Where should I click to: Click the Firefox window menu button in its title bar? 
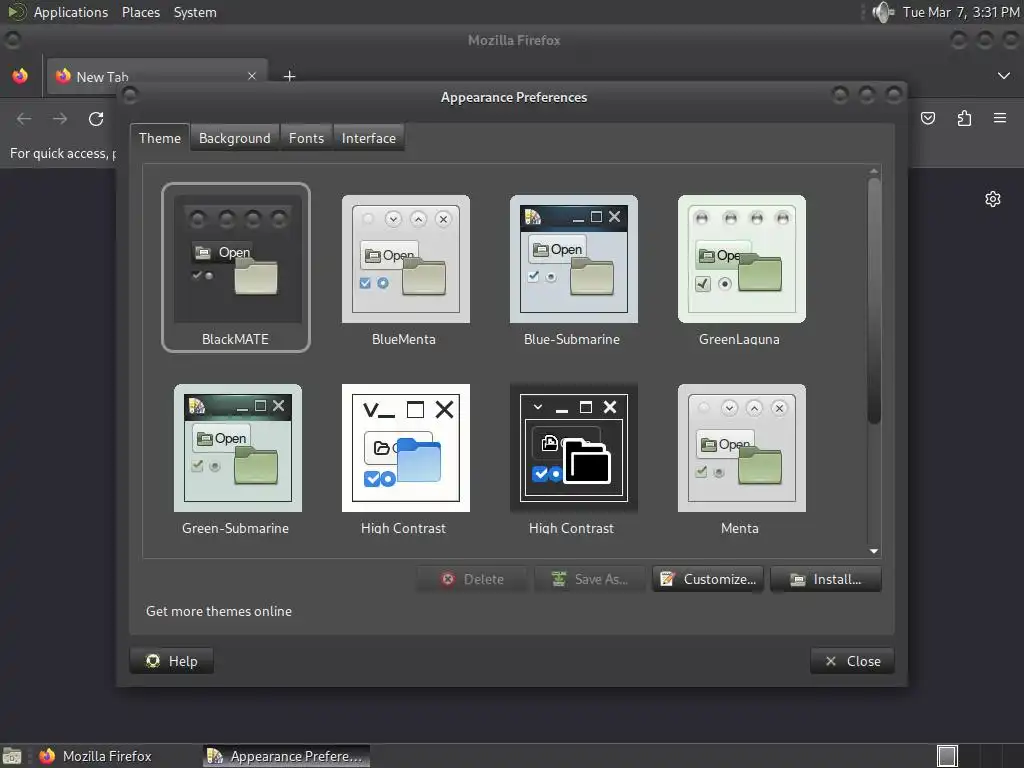pyautogui.click(x=12, y=40)
